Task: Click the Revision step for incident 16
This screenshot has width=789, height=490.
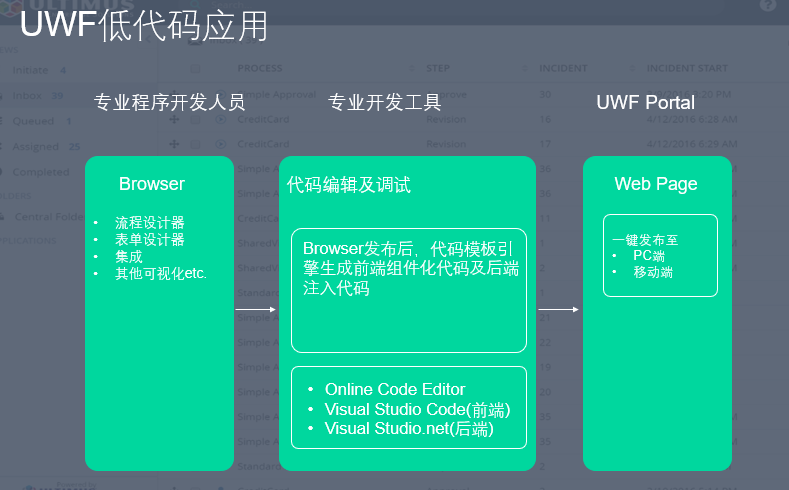Action: [x=446, y=120]
